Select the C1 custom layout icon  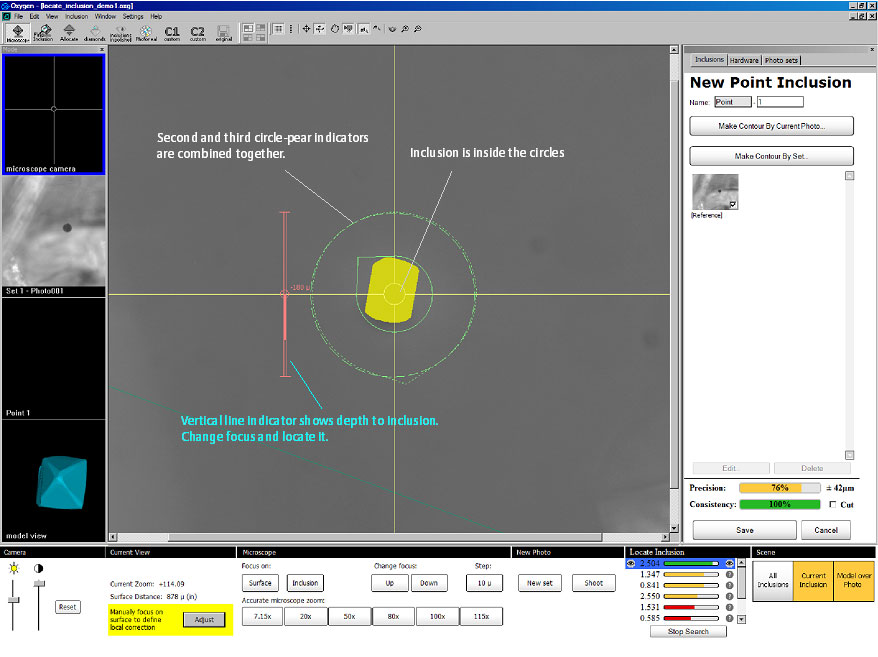click(x=172, y=32)
